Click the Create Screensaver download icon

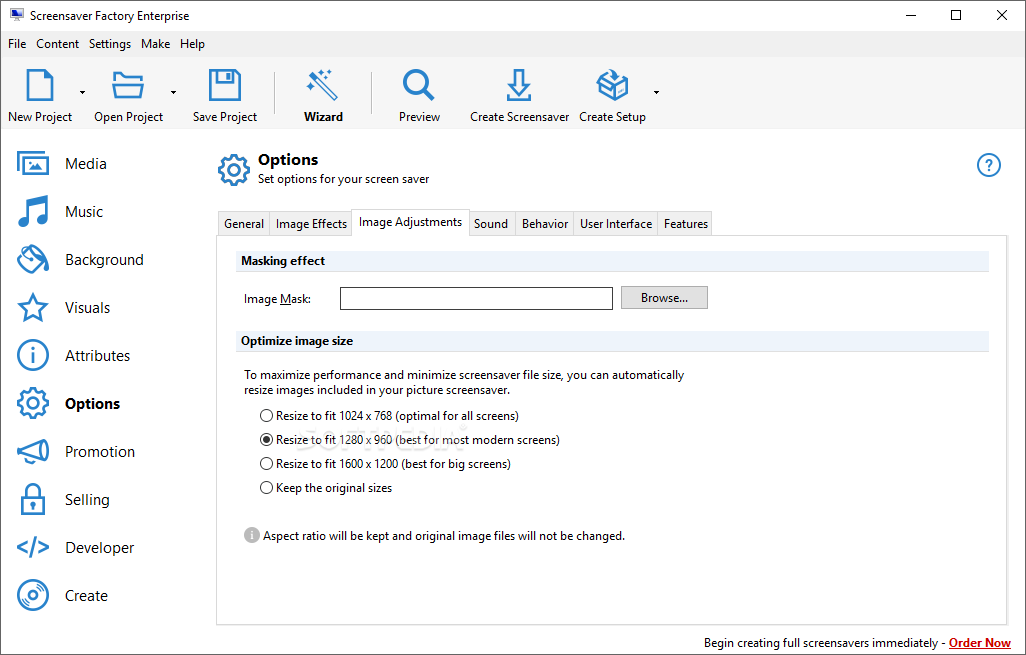coord(519,85)
